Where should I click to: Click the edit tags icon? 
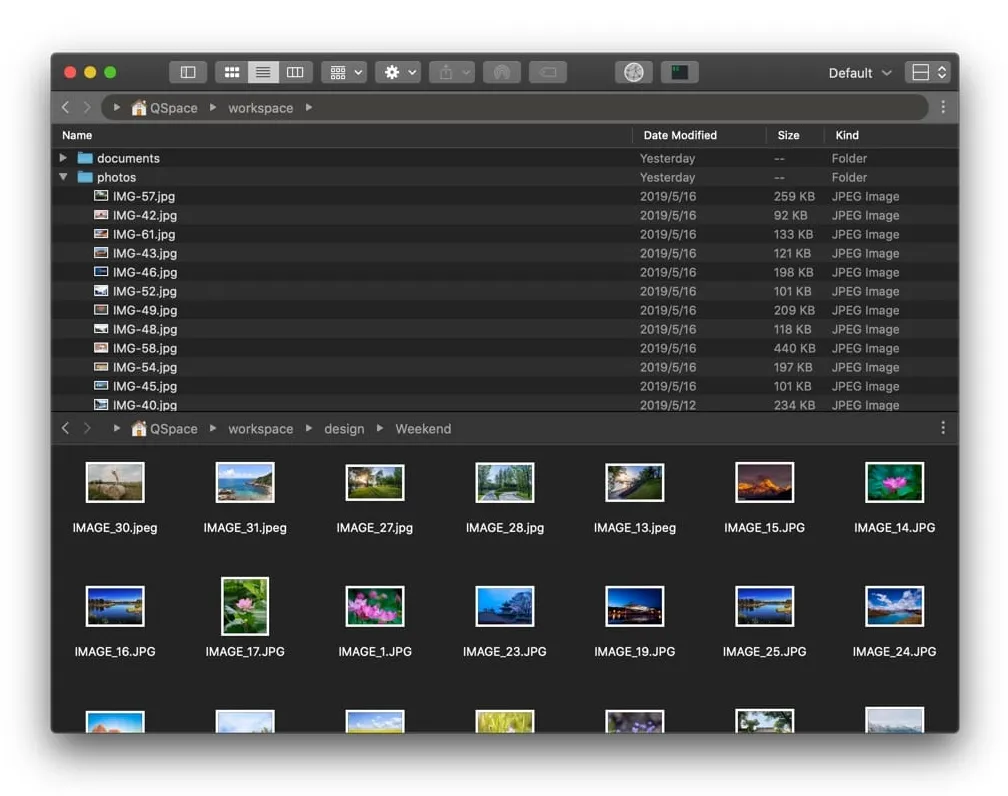[x=547, y=72]
